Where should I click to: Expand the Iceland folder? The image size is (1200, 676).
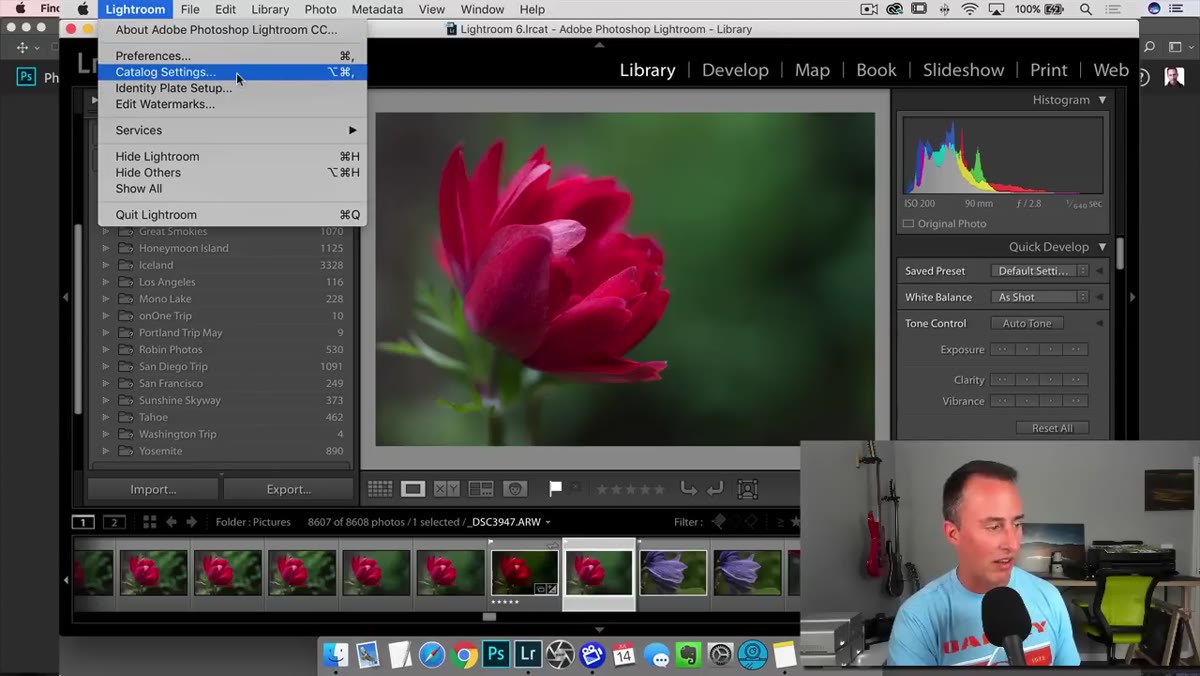click(106, 265)
